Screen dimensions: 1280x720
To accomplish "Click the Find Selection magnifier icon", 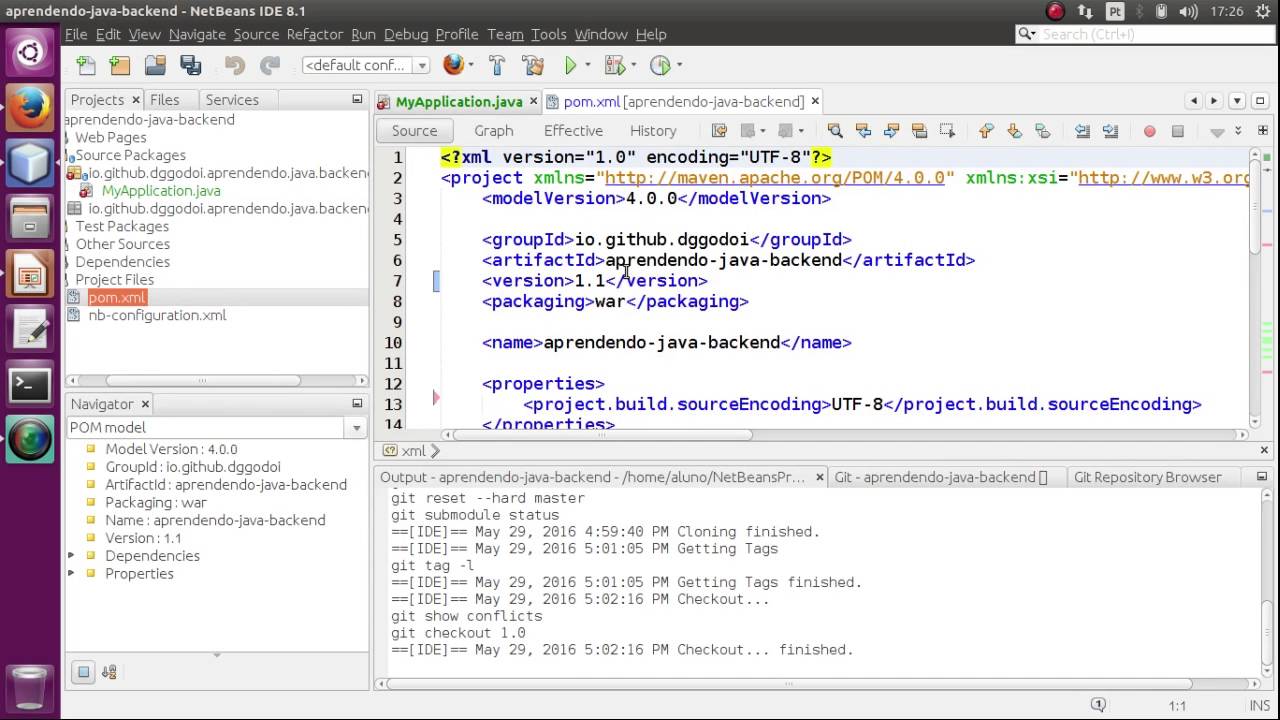I will (835, 131).
